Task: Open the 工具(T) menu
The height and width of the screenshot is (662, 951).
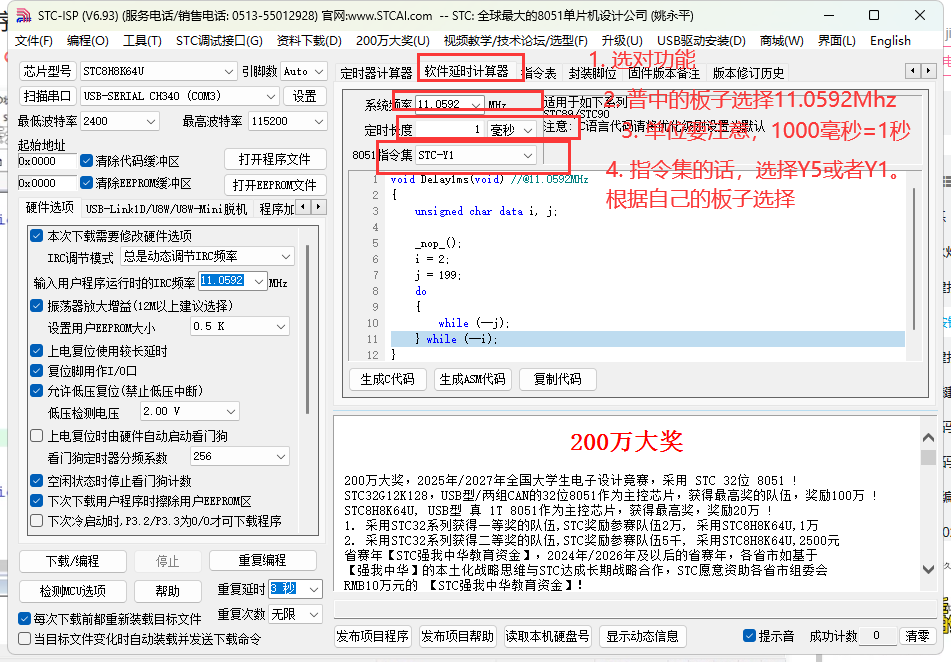Action: (x=143, y=41)
